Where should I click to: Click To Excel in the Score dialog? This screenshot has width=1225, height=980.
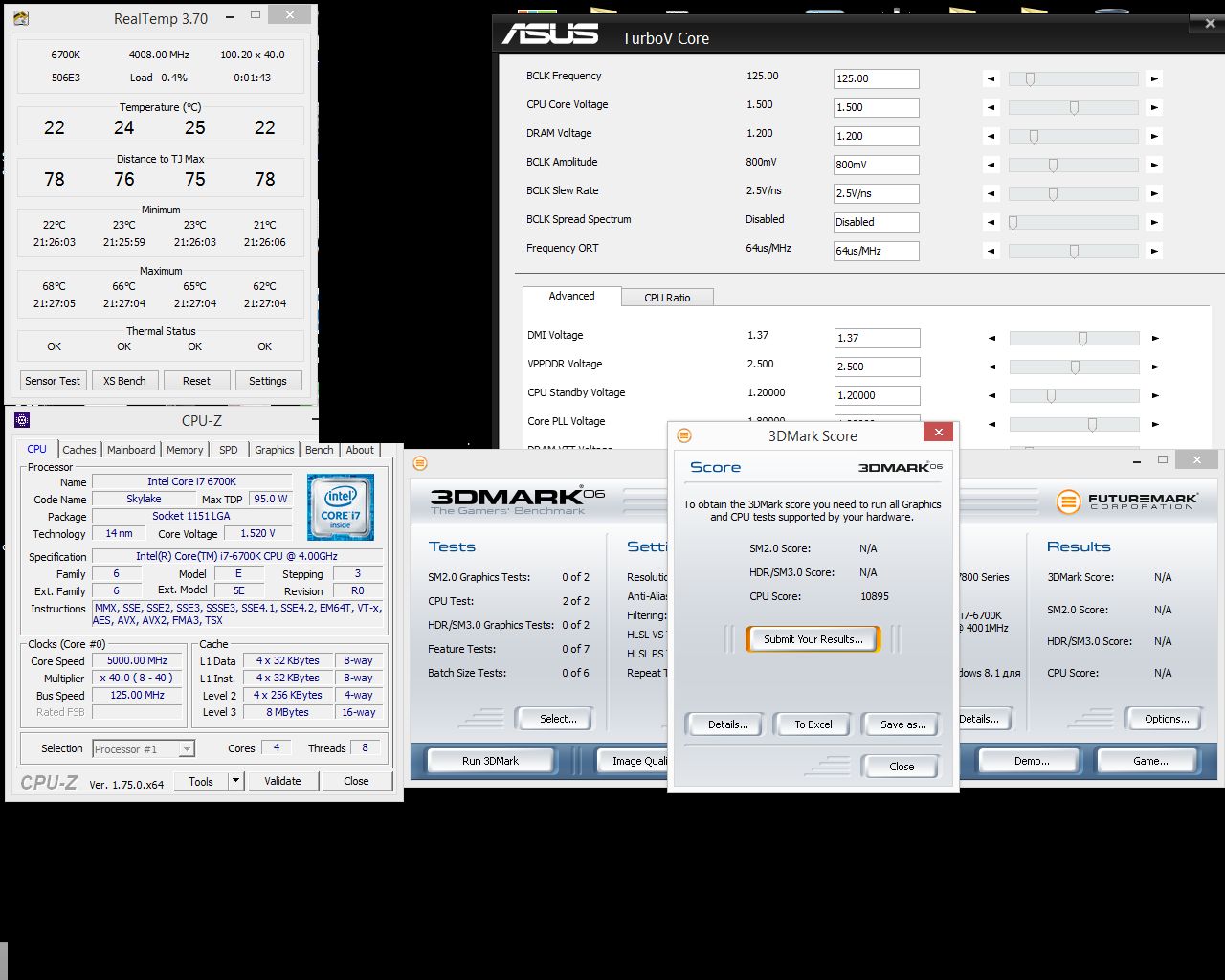813,724
